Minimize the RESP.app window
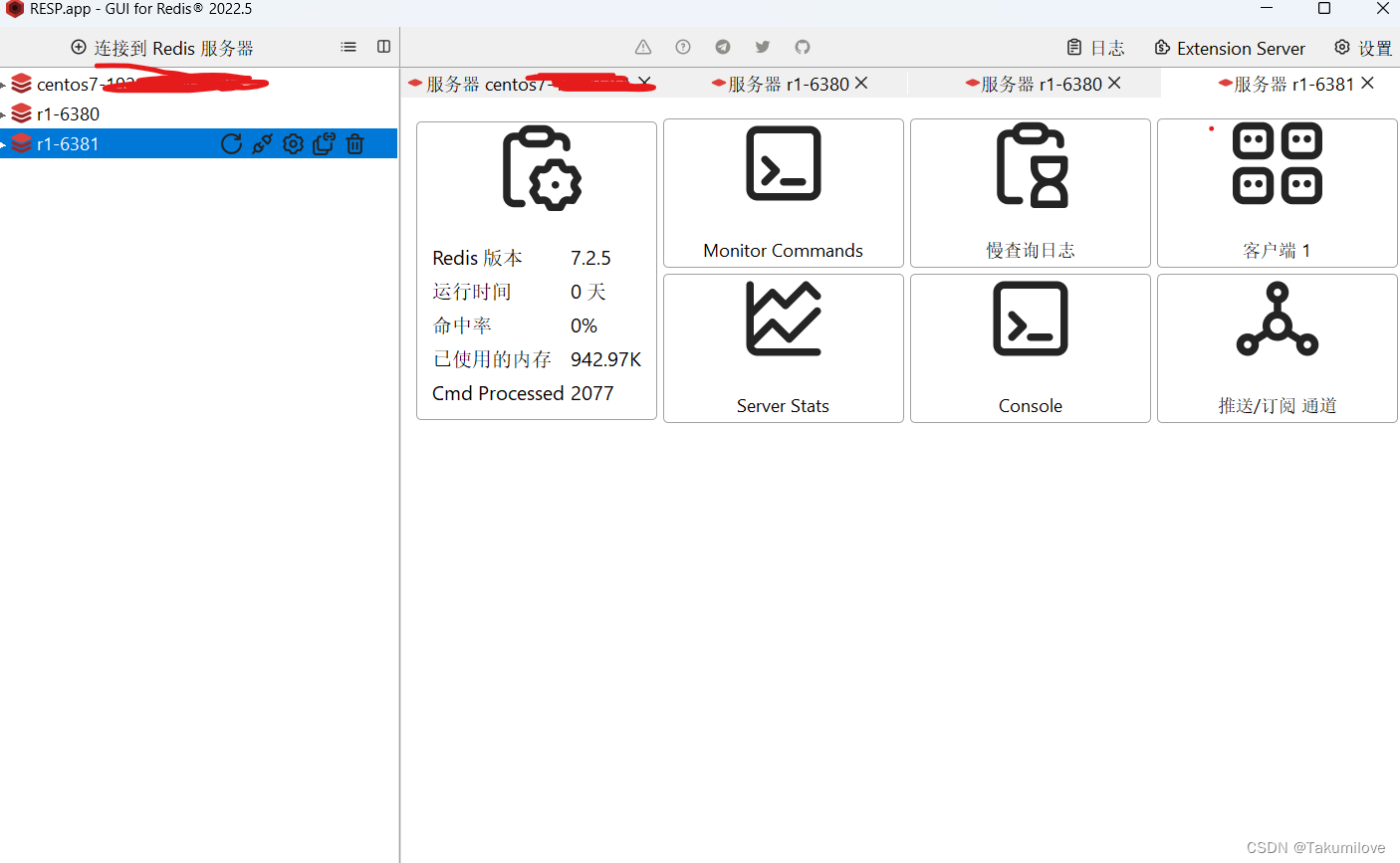The height and width of the screenshot is (863, 1400). pyautogui.click(x=1267, y=9)
